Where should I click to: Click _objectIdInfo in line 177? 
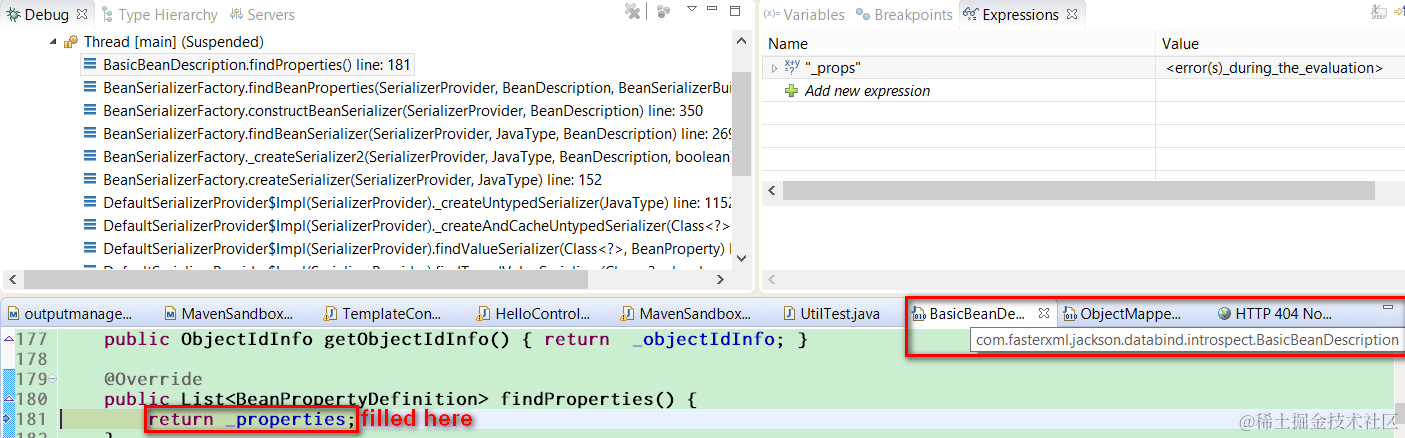coord(704,339)
